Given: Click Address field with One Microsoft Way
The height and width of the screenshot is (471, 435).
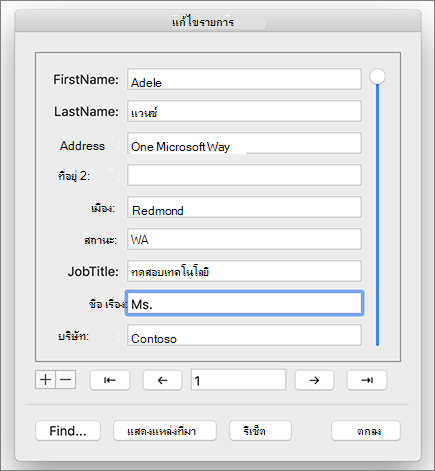Looking at the screenshot, I should [x=244, y=143].
